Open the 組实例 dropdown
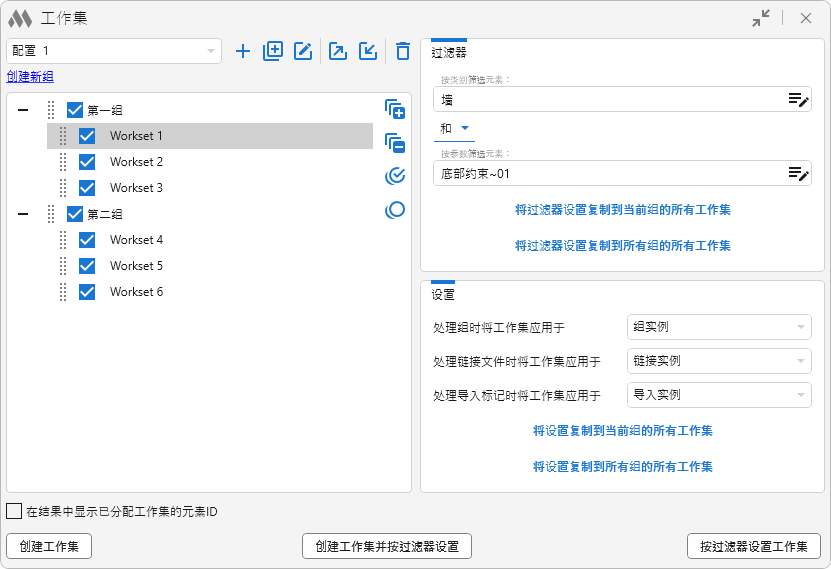Viewport: 831px width, 569px height. point(718,327)
